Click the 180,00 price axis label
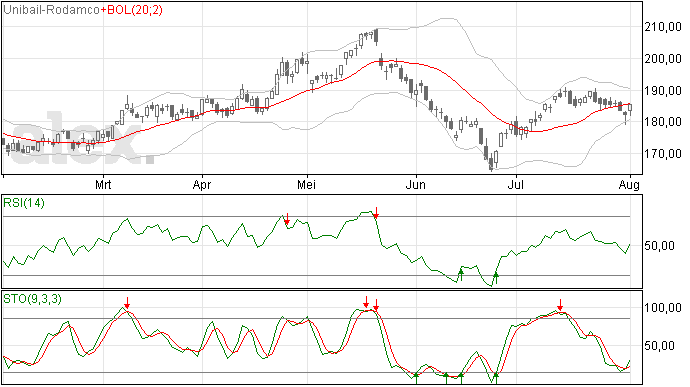 pos(663,122)
